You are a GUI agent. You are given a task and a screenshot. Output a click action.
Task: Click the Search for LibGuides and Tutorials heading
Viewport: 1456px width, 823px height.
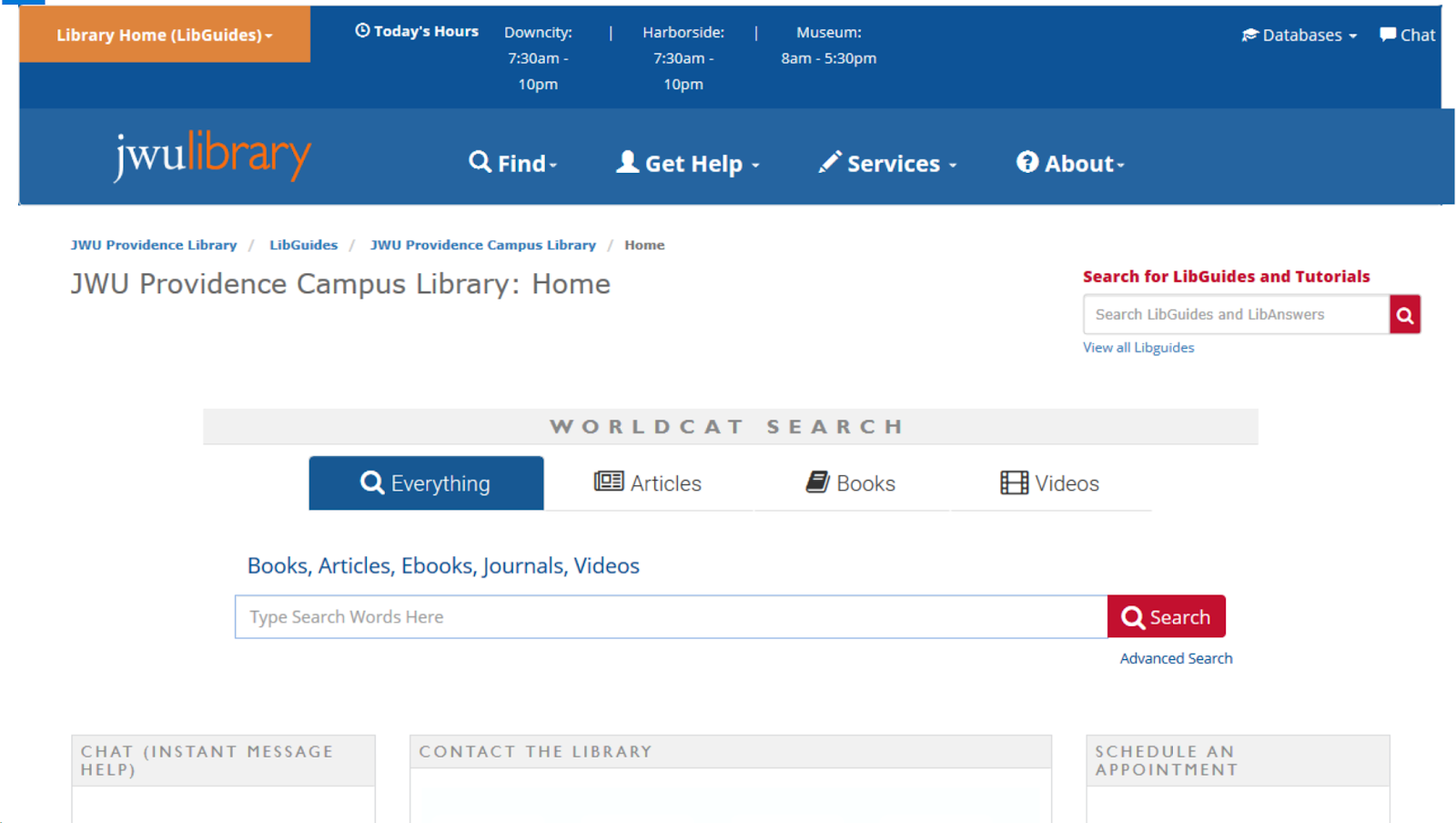[1226, 277]
